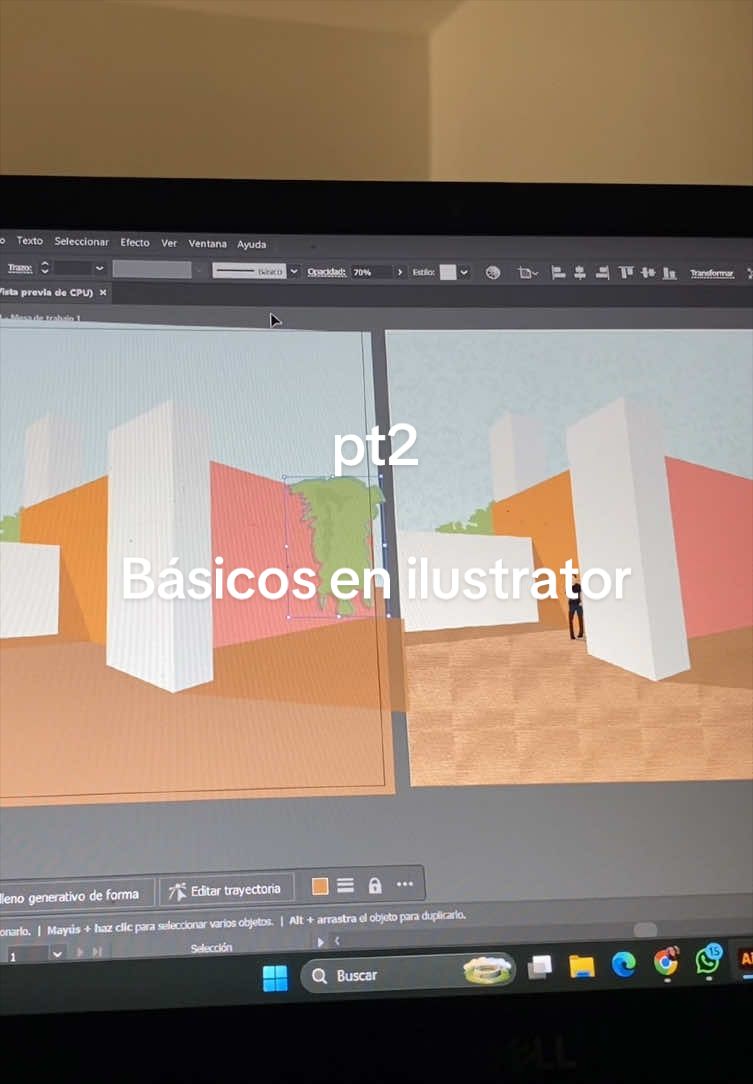Click the stroke weight value field
The width and height of the screenshot is (753, 1084).
(x=72, y=268)
